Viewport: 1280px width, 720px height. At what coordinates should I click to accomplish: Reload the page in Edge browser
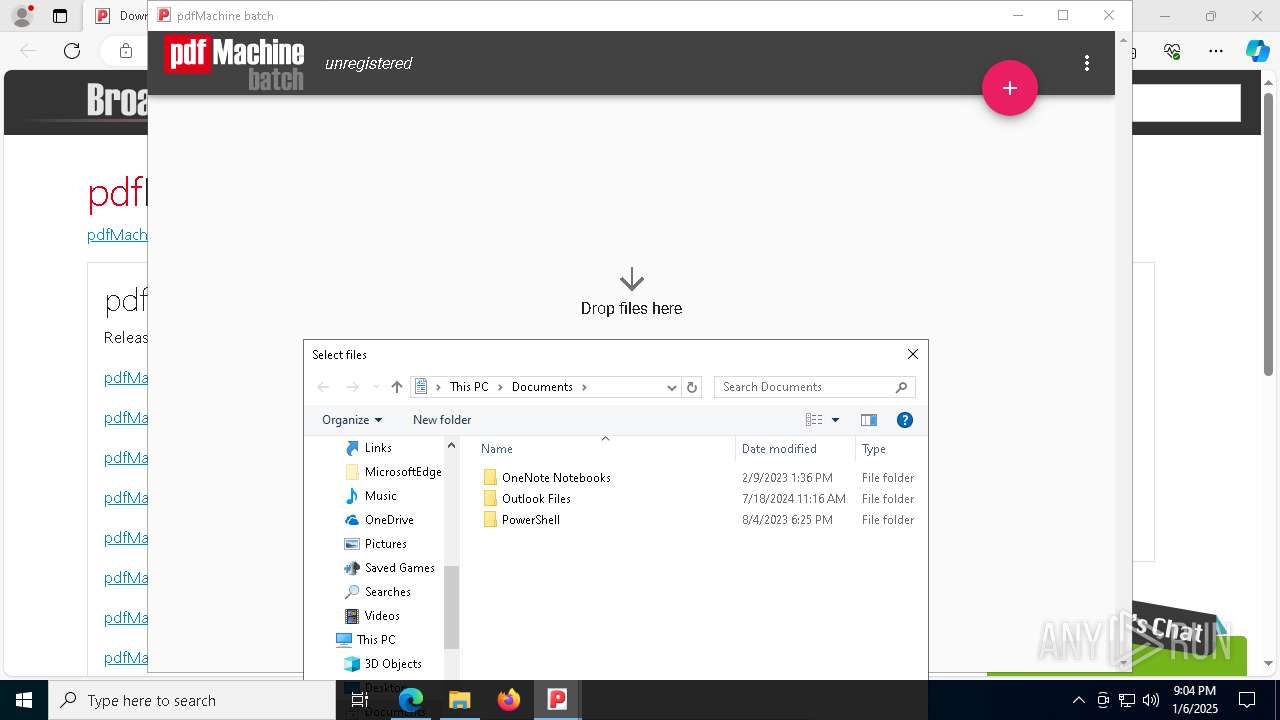[72, 51]
